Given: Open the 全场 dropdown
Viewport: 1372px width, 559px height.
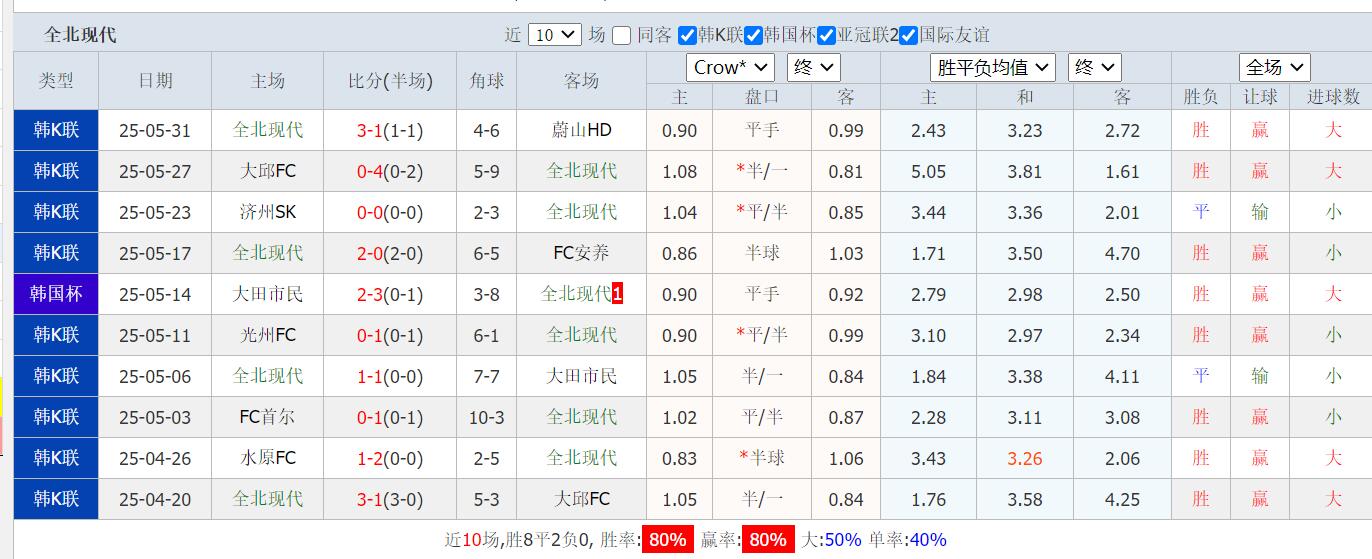Looking at the screenshot, I should [1274, 67].
